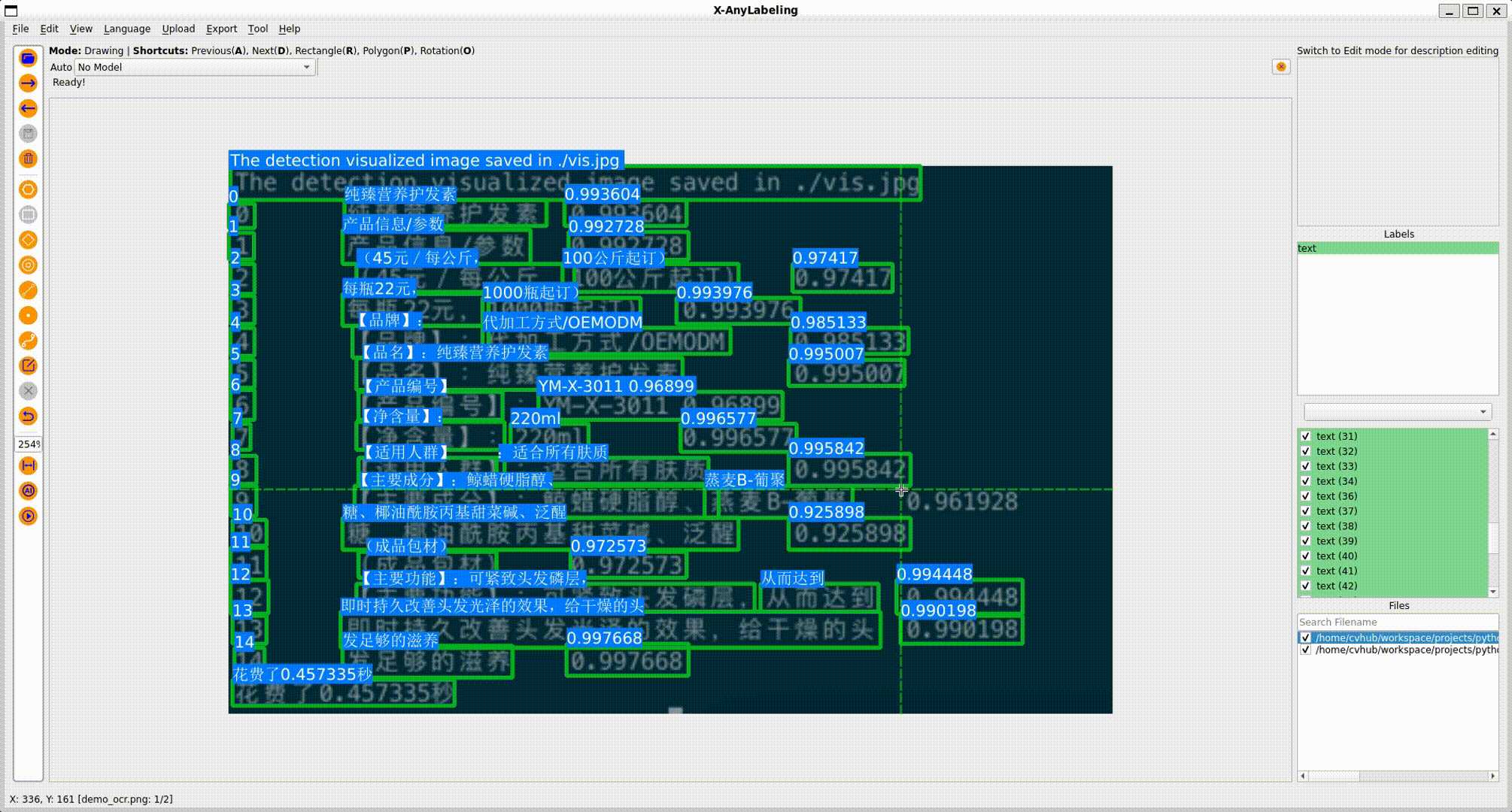1512x812 pixels.
Task: Open the Export menu
Action: (x=221, y=29)
